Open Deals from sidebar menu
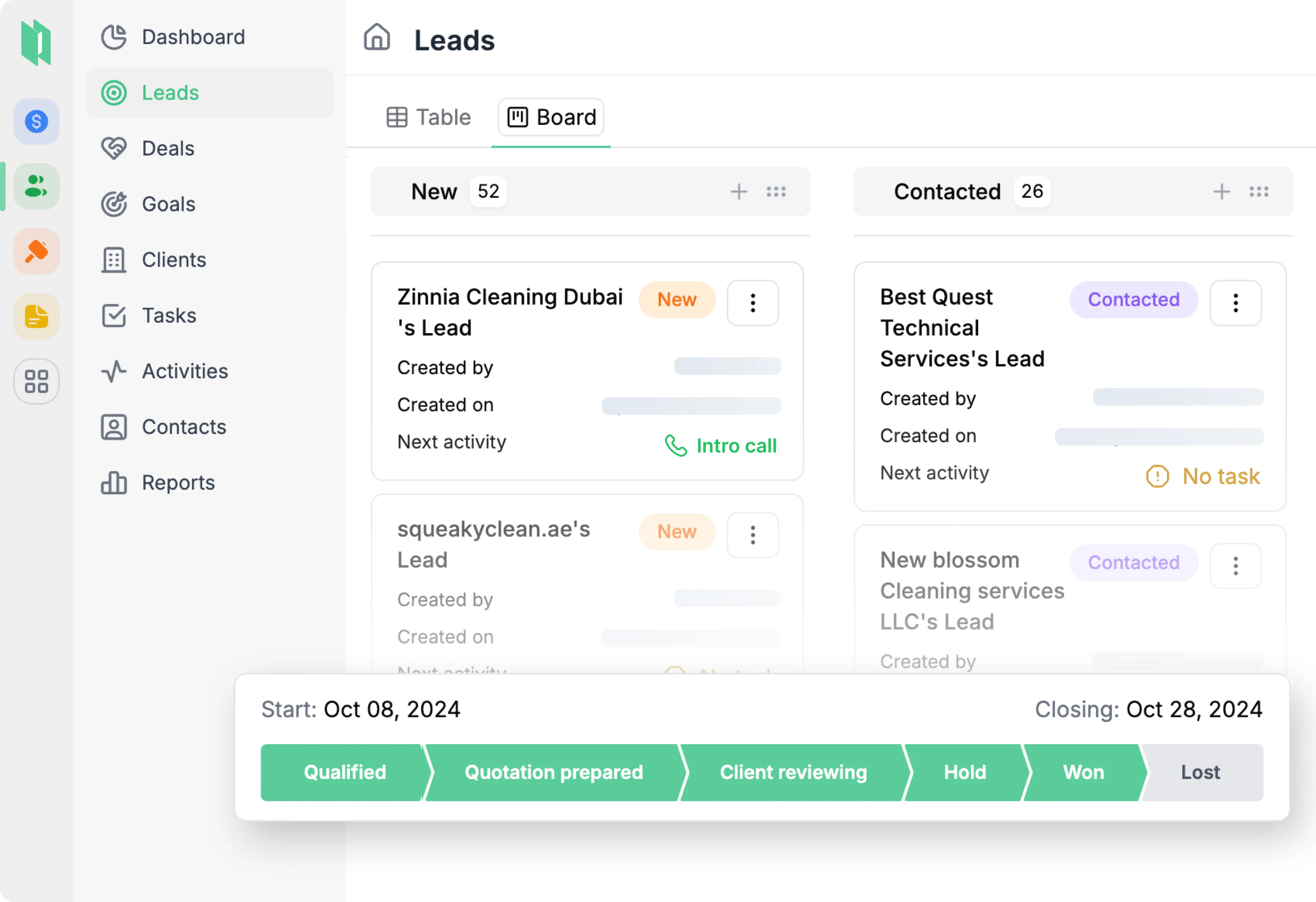1316x902 pixels. (210, 148)
